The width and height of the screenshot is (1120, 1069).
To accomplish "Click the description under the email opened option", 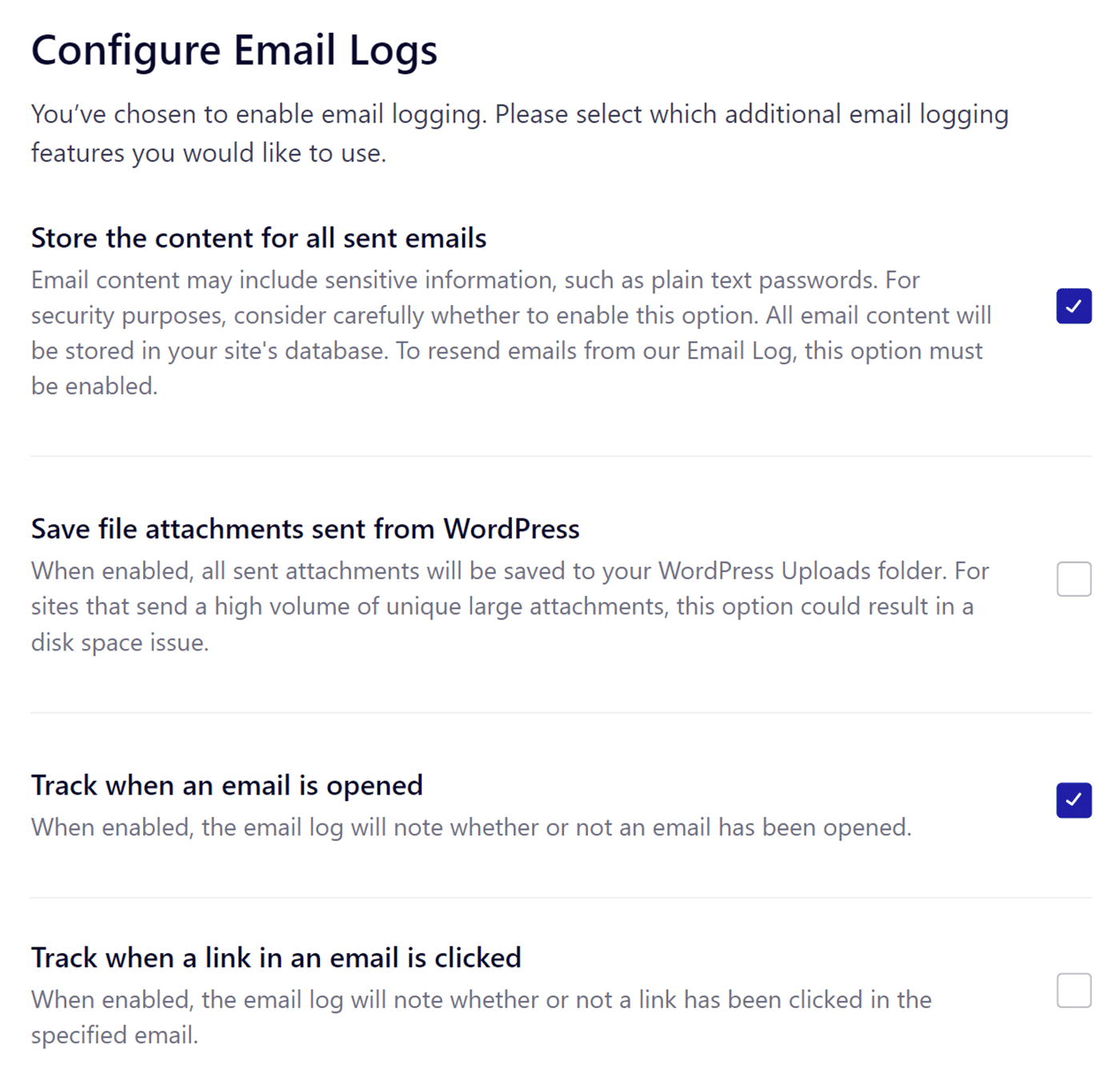I will [x=470, y=827].
